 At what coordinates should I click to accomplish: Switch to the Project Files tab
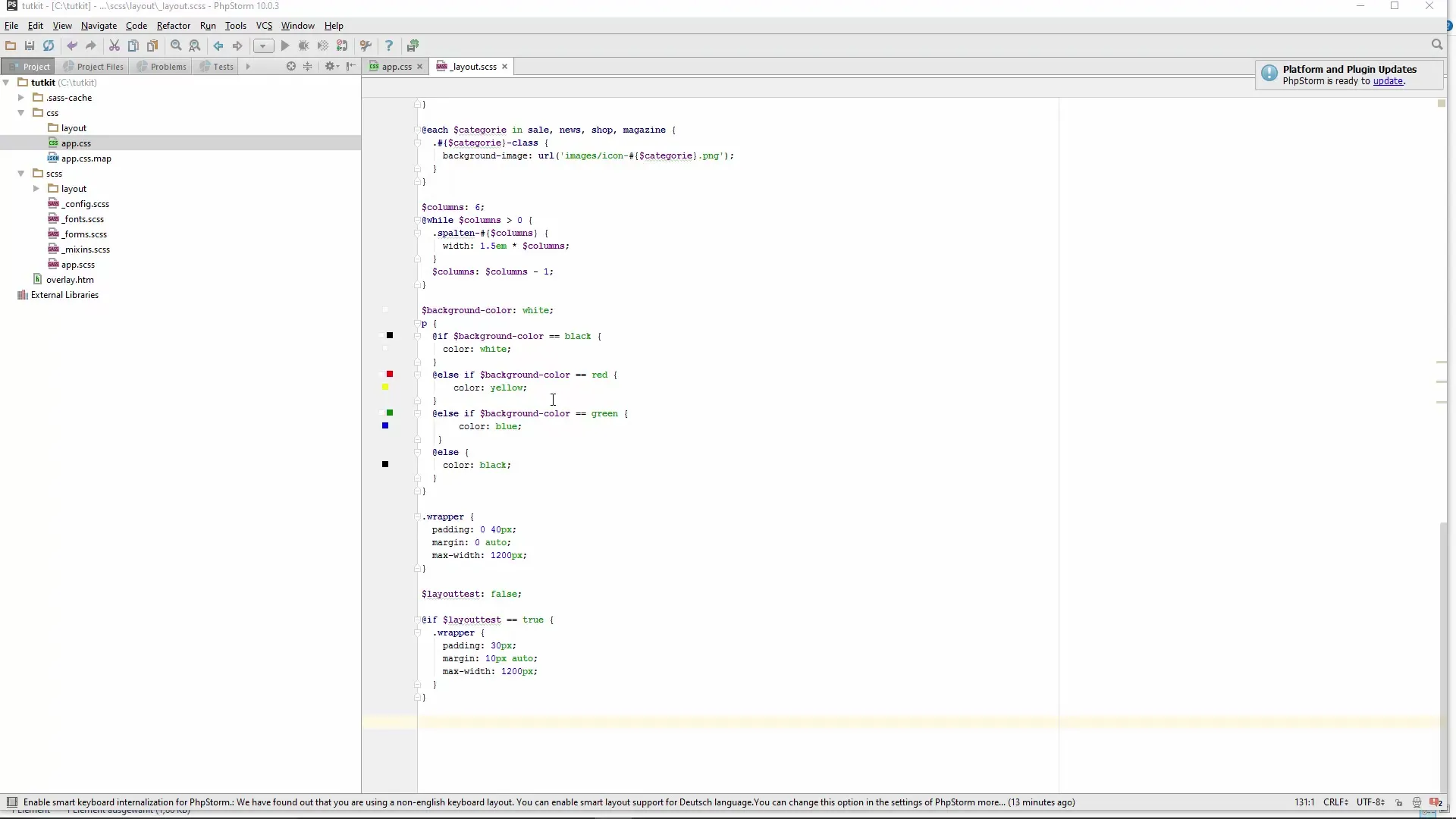(93, 67)
